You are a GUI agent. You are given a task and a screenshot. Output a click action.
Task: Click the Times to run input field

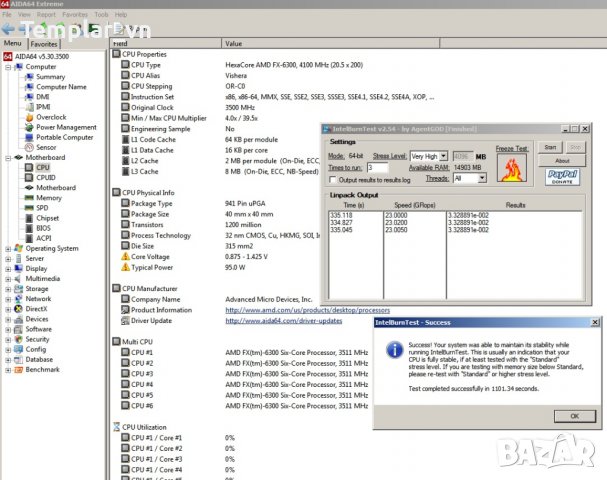377,168
